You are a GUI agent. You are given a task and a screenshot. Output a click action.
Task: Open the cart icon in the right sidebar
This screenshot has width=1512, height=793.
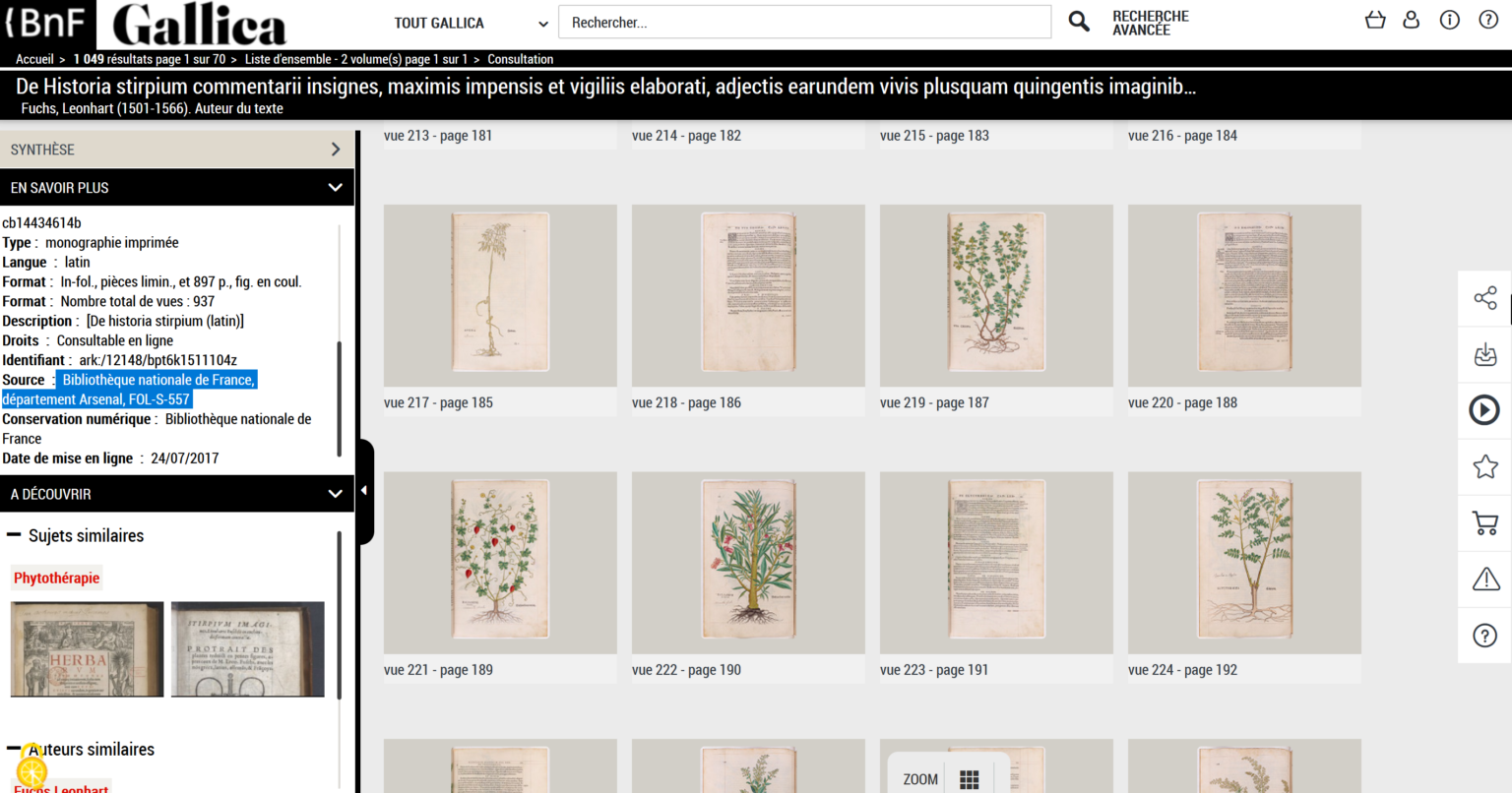[x=1483, y=522]
